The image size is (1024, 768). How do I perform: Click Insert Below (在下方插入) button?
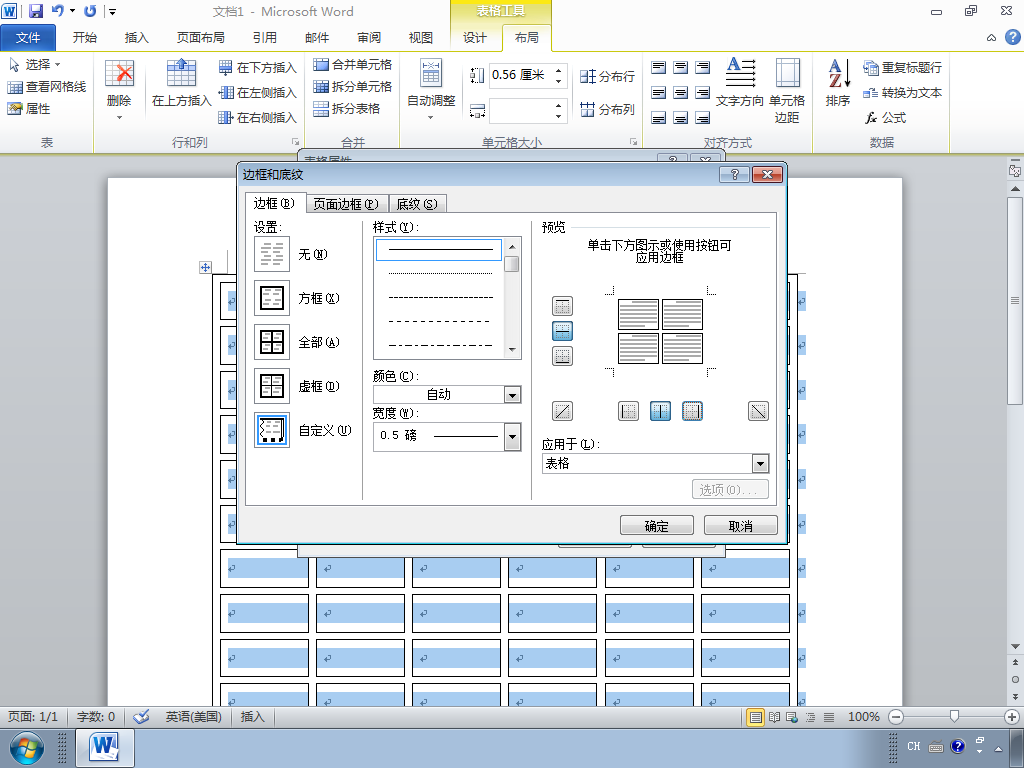(x=257, y=67)
